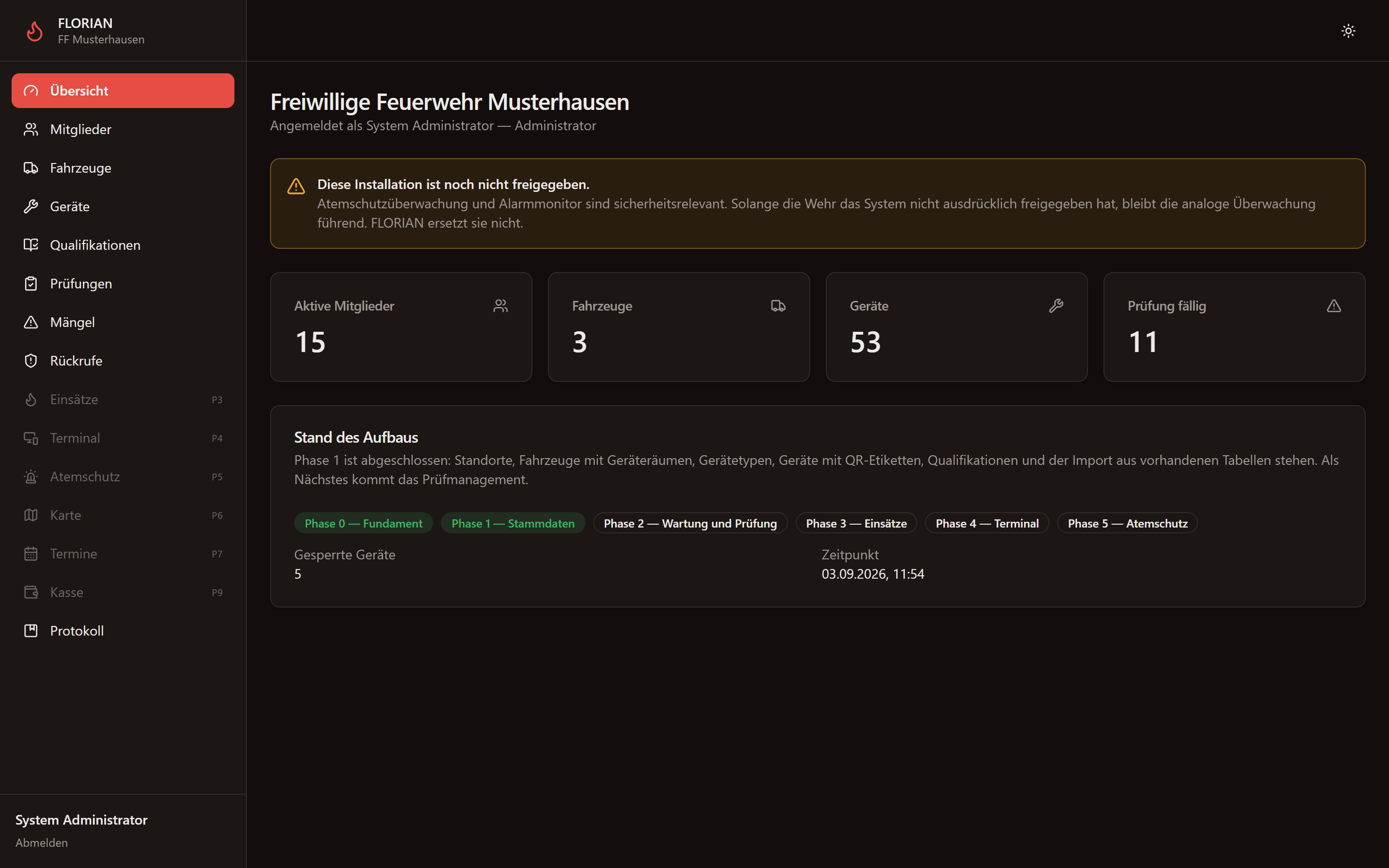1389x868 pixels.
Task: Click the Phase 5 — Atemschutz badge
Action: pos(1128,523)
